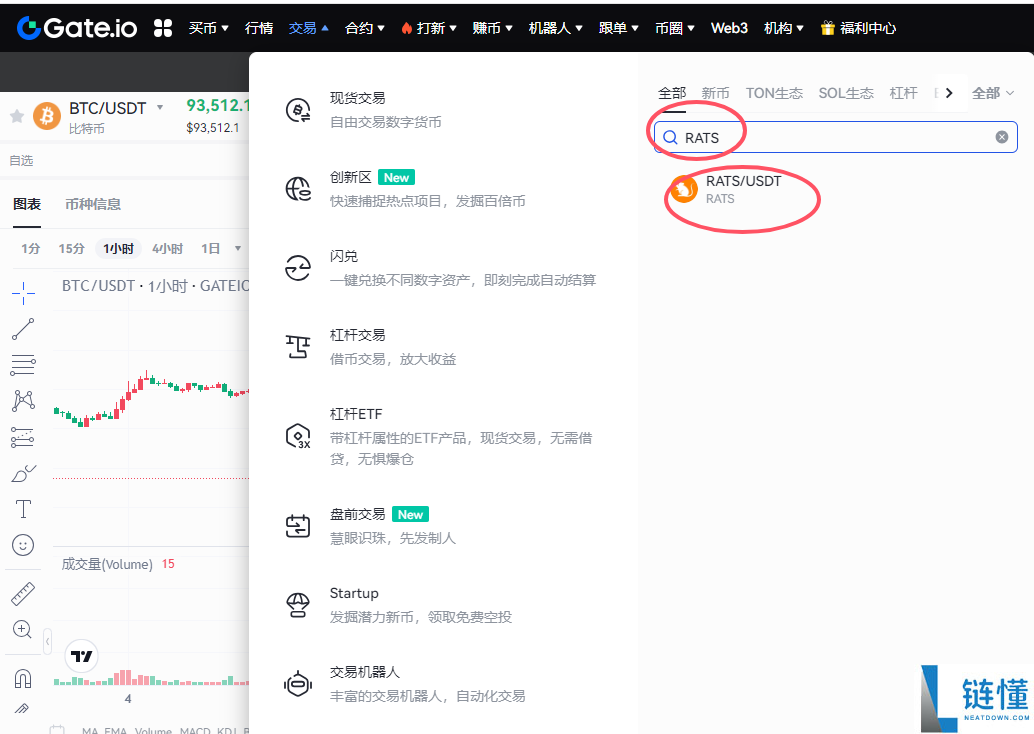Toggle the magnet snap mode
Viewport: 1034px width, 734px height.
(23, 678)
